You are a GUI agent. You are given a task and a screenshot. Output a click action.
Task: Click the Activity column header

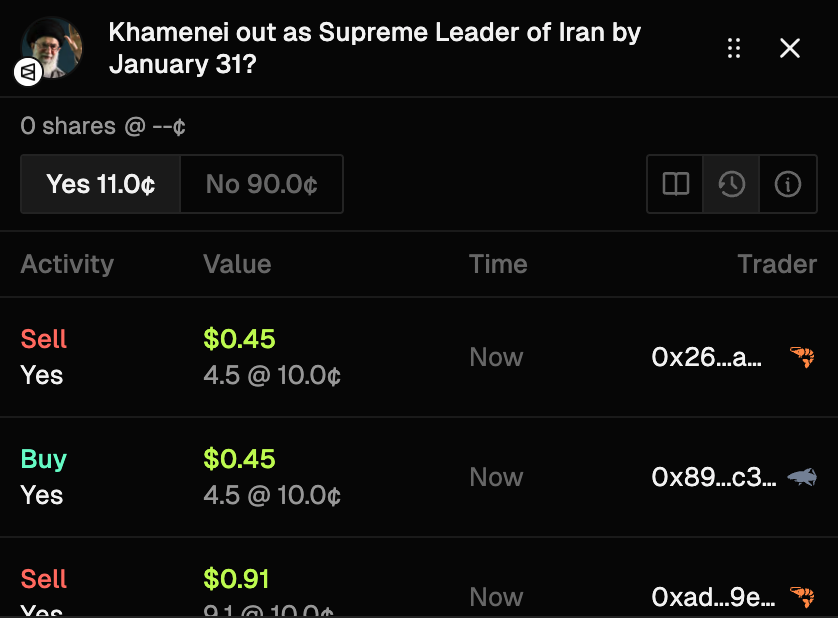pyautogui.click(x=67, y=264)
